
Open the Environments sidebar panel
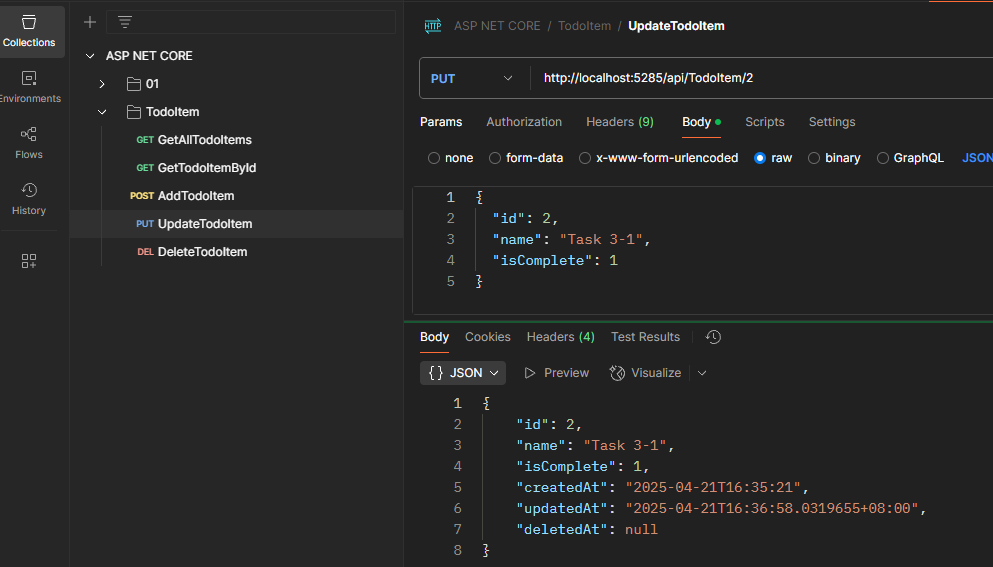(x=29, y=87)
